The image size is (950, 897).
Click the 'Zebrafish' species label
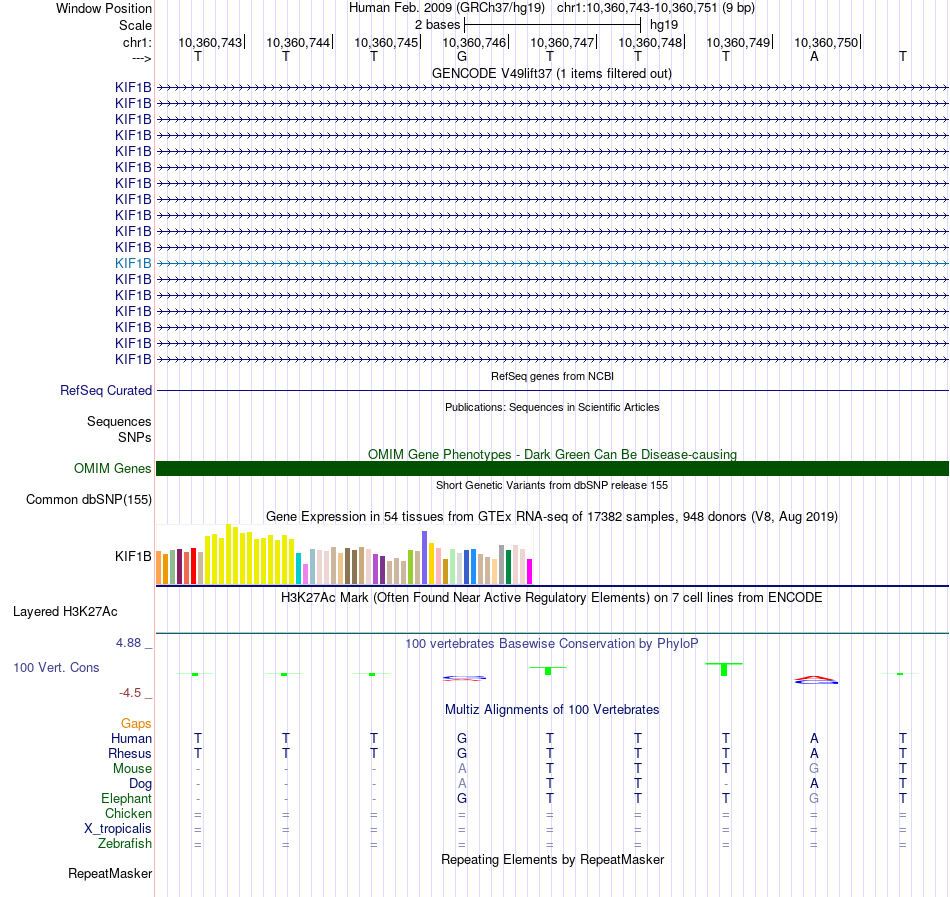point(125,843)
